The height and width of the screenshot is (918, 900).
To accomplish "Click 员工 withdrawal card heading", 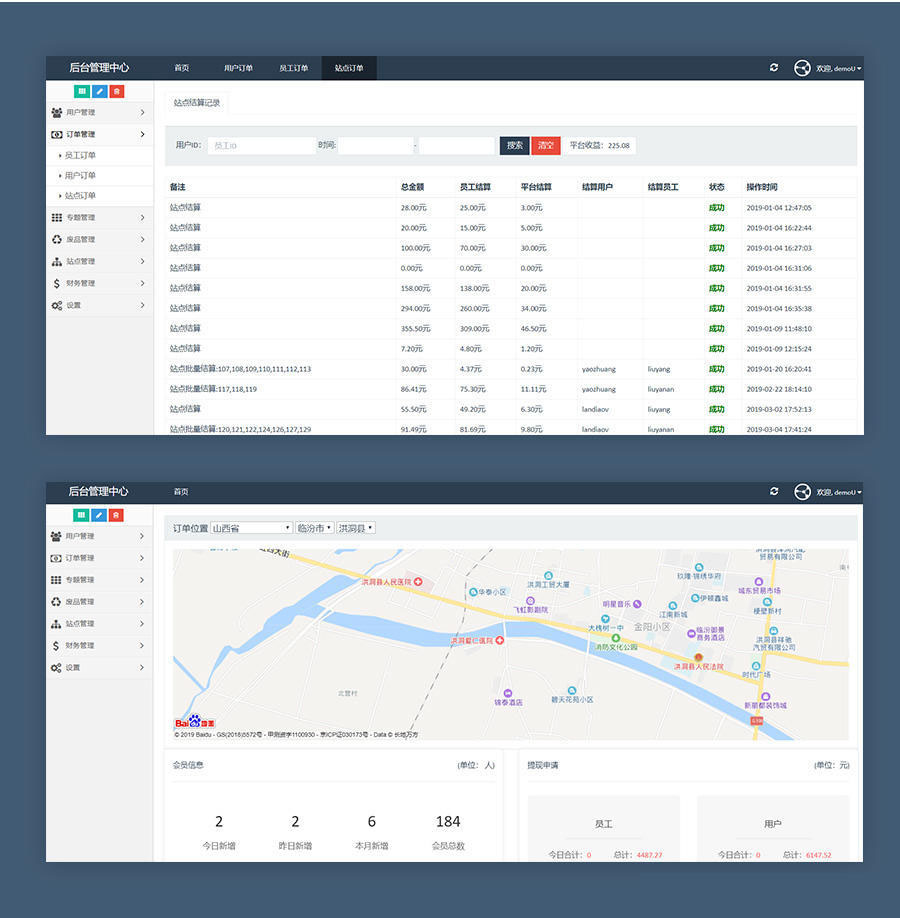I will point(604,824).
